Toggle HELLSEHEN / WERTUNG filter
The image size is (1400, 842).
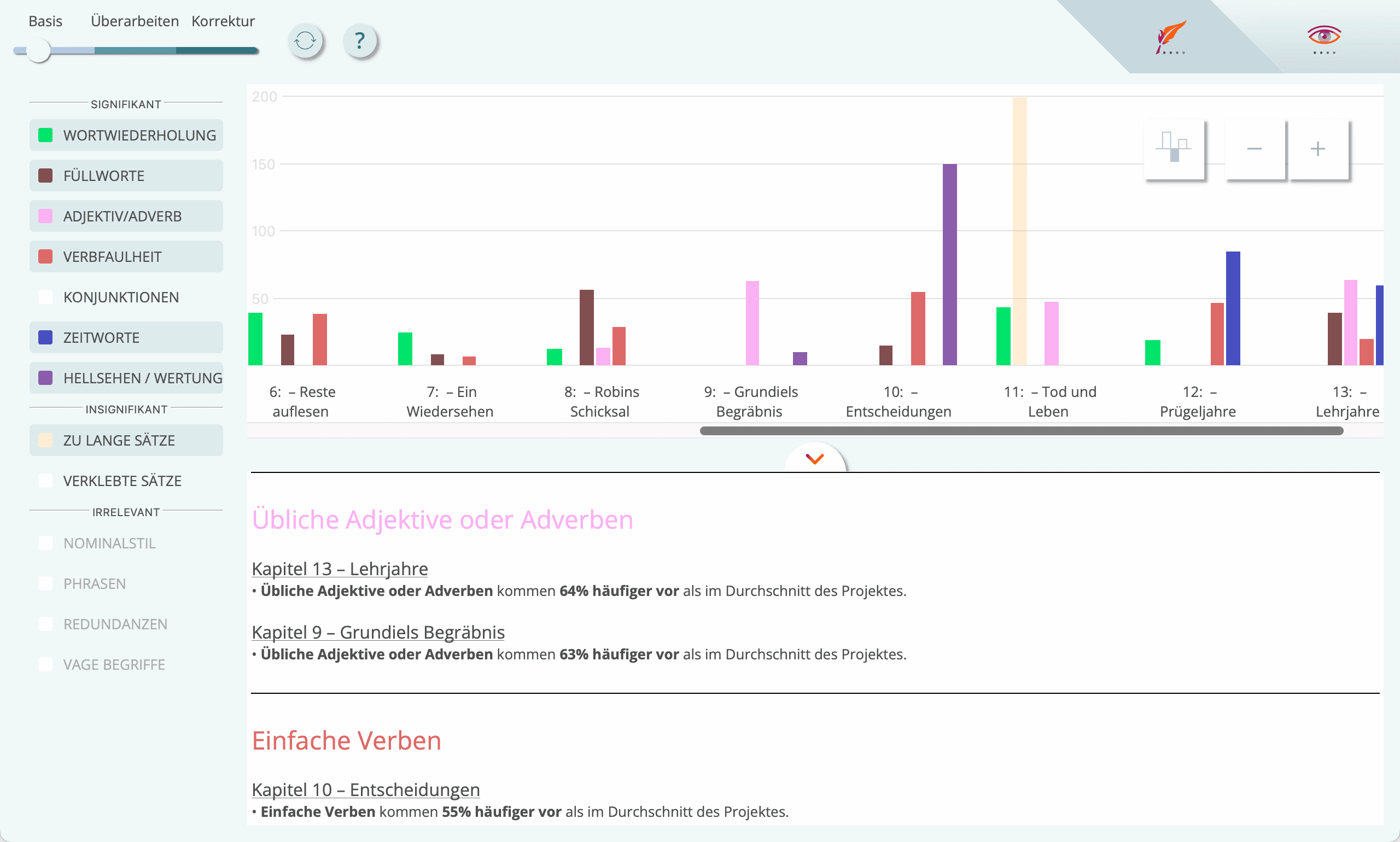click(126, 378)
